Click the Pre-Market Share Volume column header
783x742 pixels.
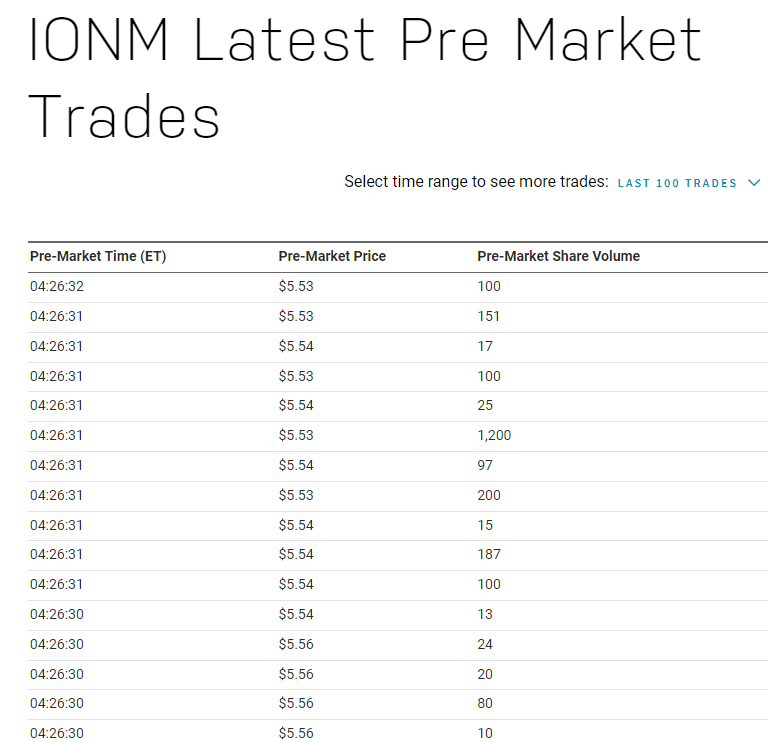tap(558, 256)
